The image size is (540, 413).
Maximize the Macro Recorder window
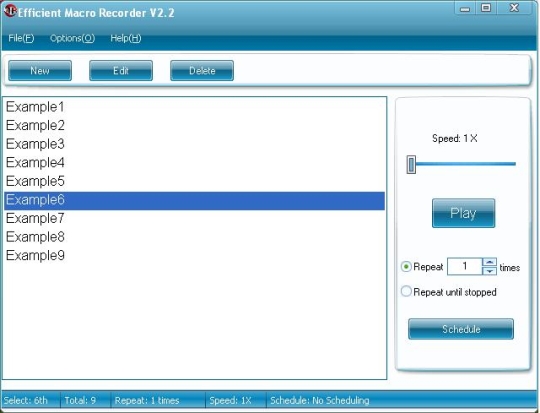pos(486,8)
